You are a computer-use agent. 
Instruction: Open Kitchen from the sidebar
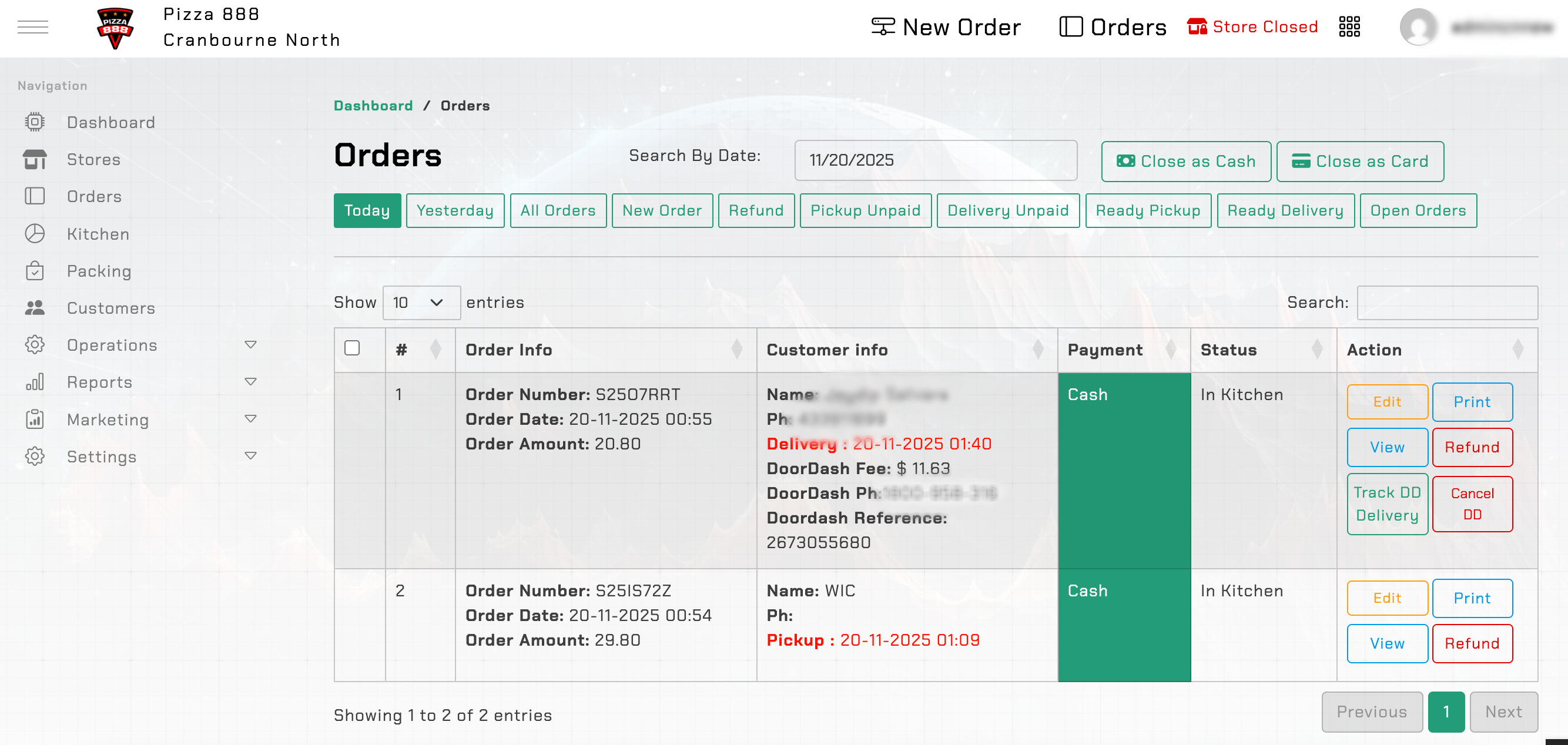98,234
